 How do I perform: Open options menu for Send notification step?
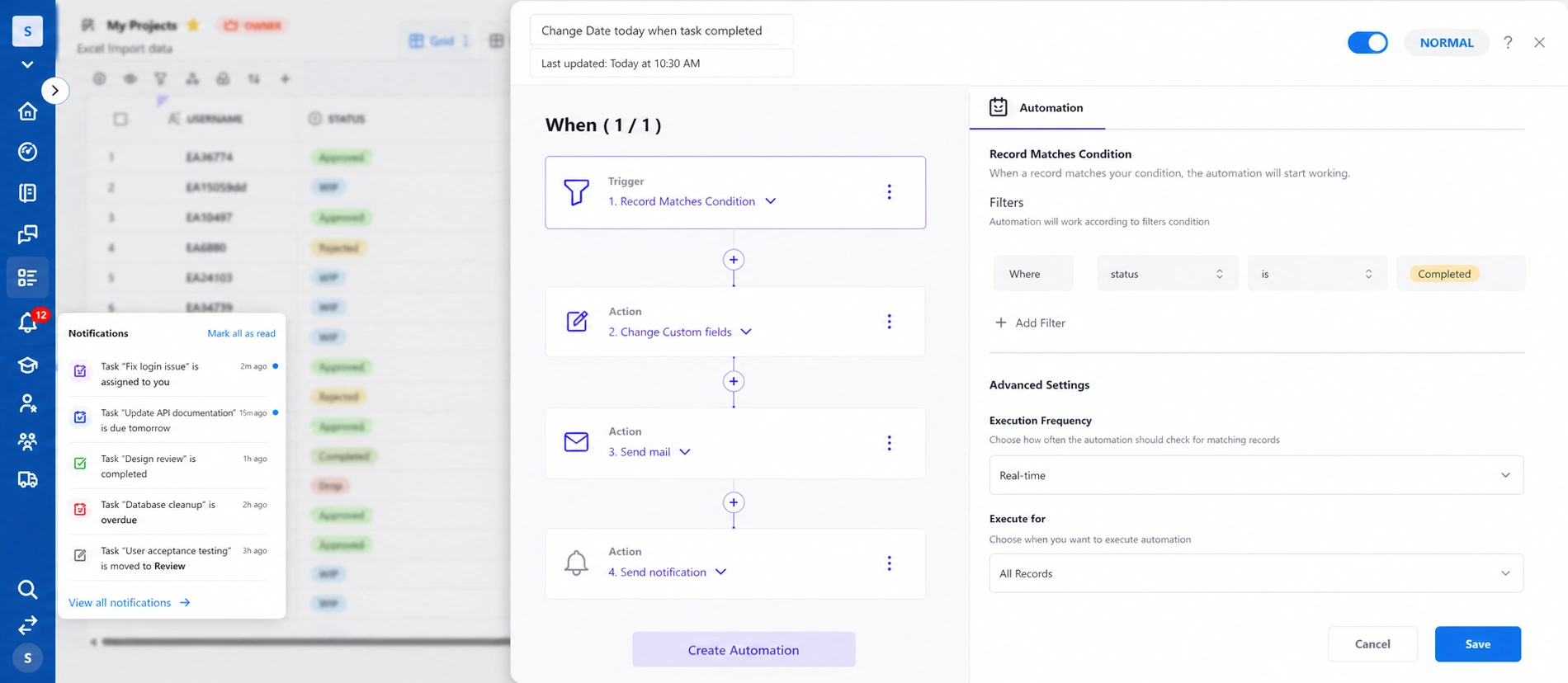[x=889, y=563]
